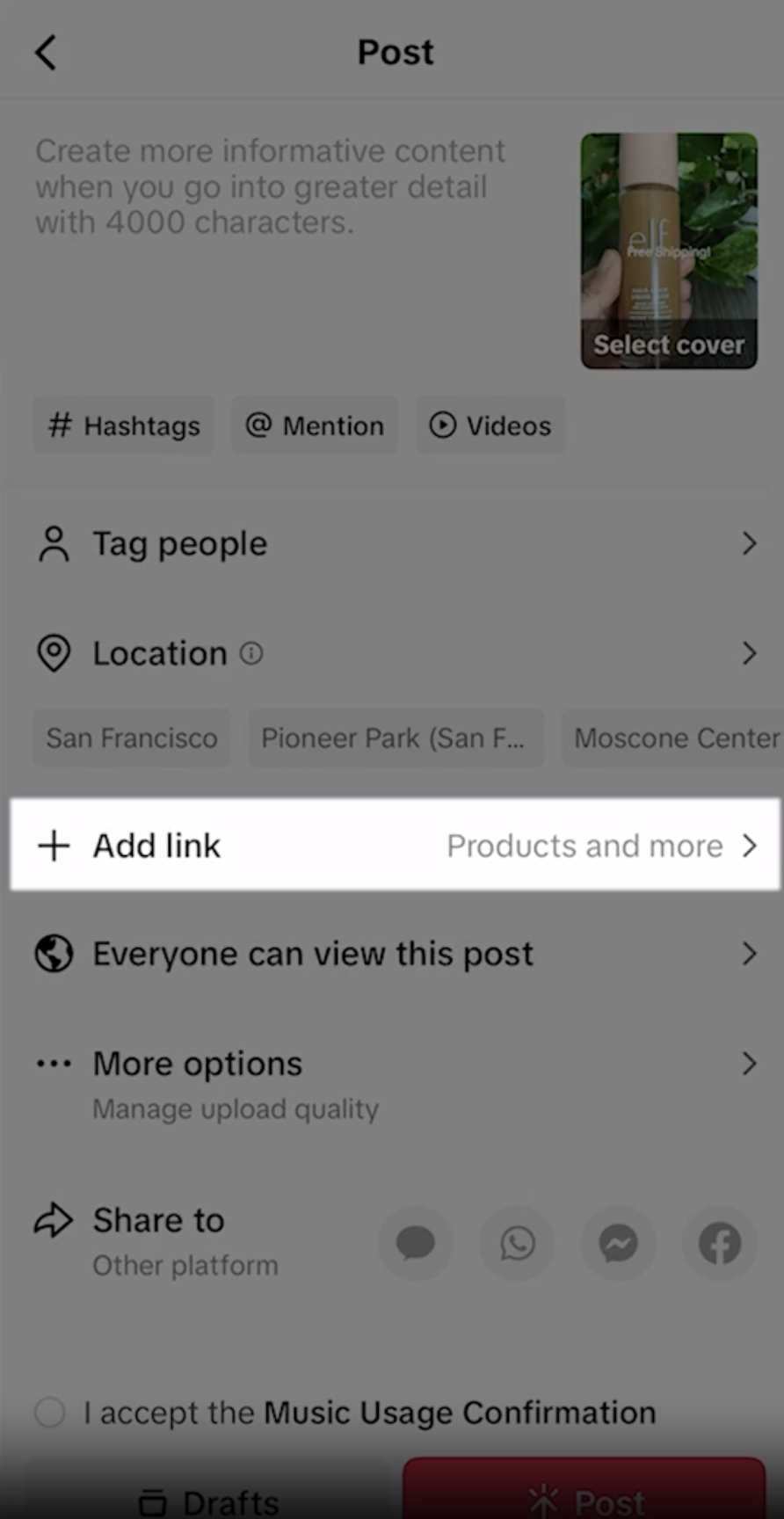Tap the back arrow icon
Viewport: 784px width, 1519px height.
(x=46, y=53)
